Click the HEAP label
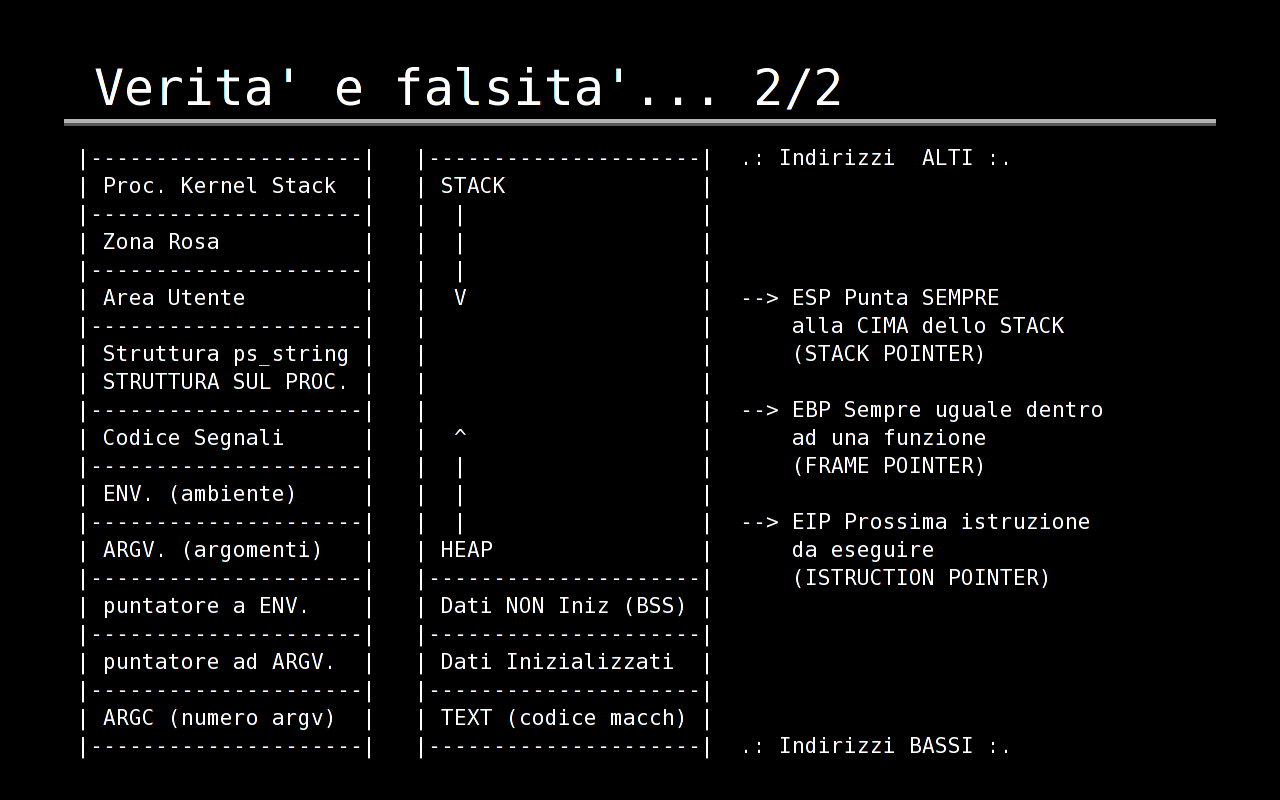This screenshot has height=800, width=1280. click(x=467, y=550)
